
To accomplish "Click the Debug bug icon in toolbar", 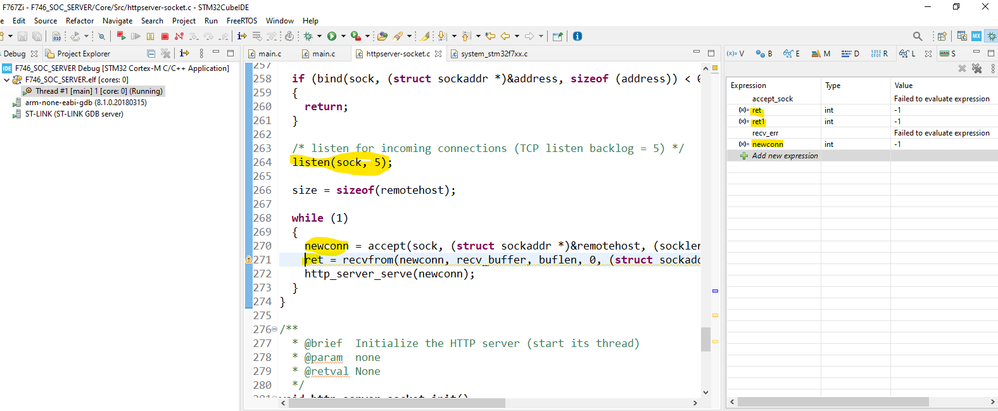I will click(308, 36).
